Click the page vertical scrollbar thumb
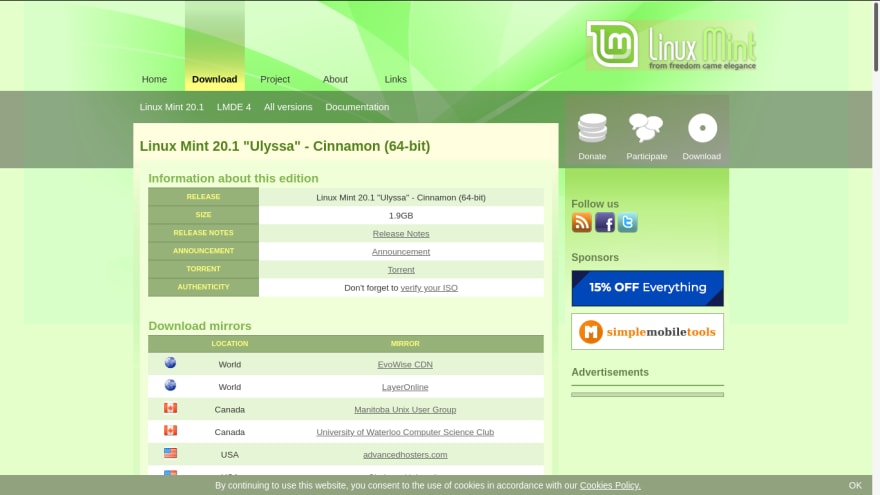The image size is (880, 495). click(x=876, y=36)
